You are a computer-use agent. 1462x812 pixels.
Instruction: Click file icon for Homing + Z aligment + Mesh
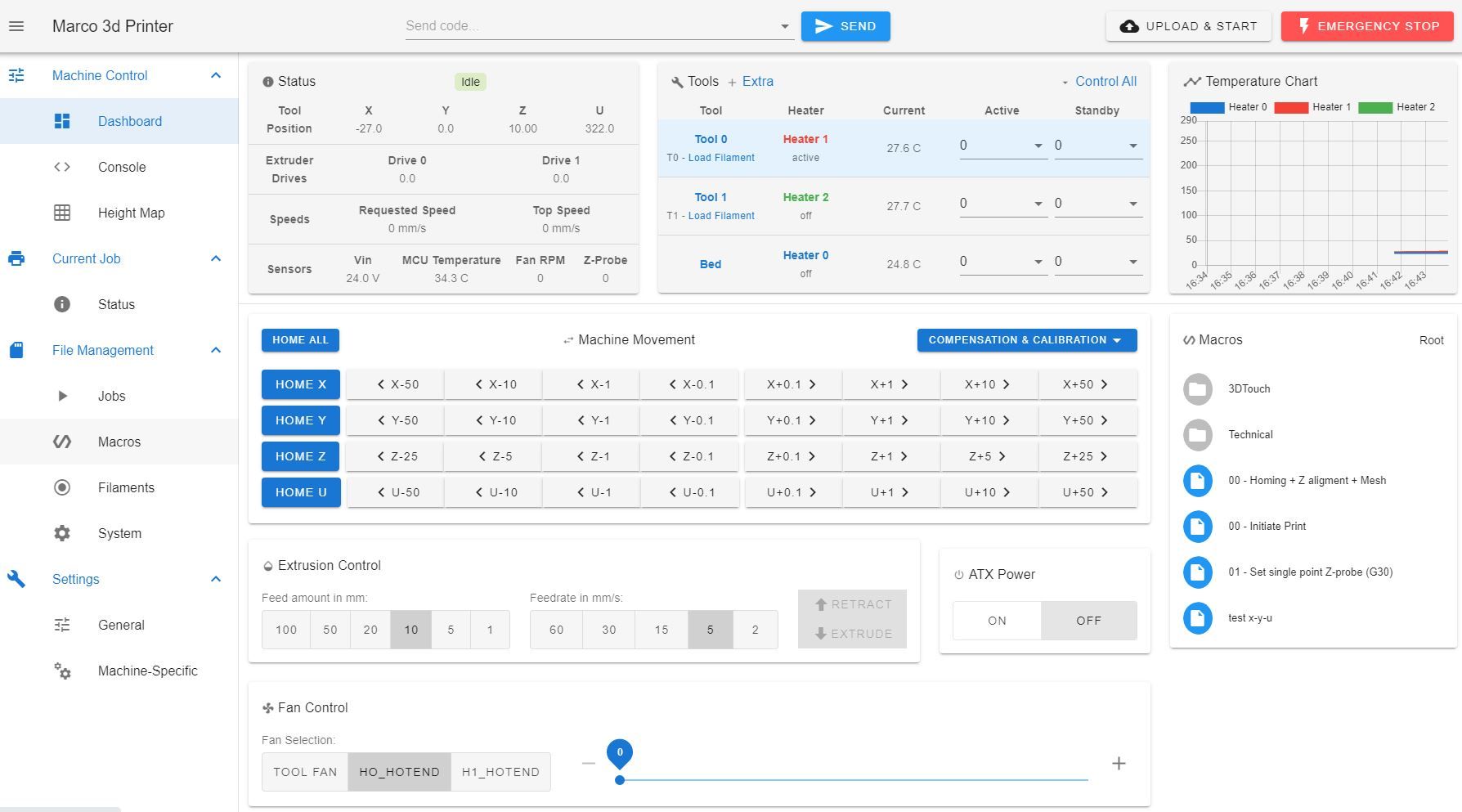(1198, 481)
